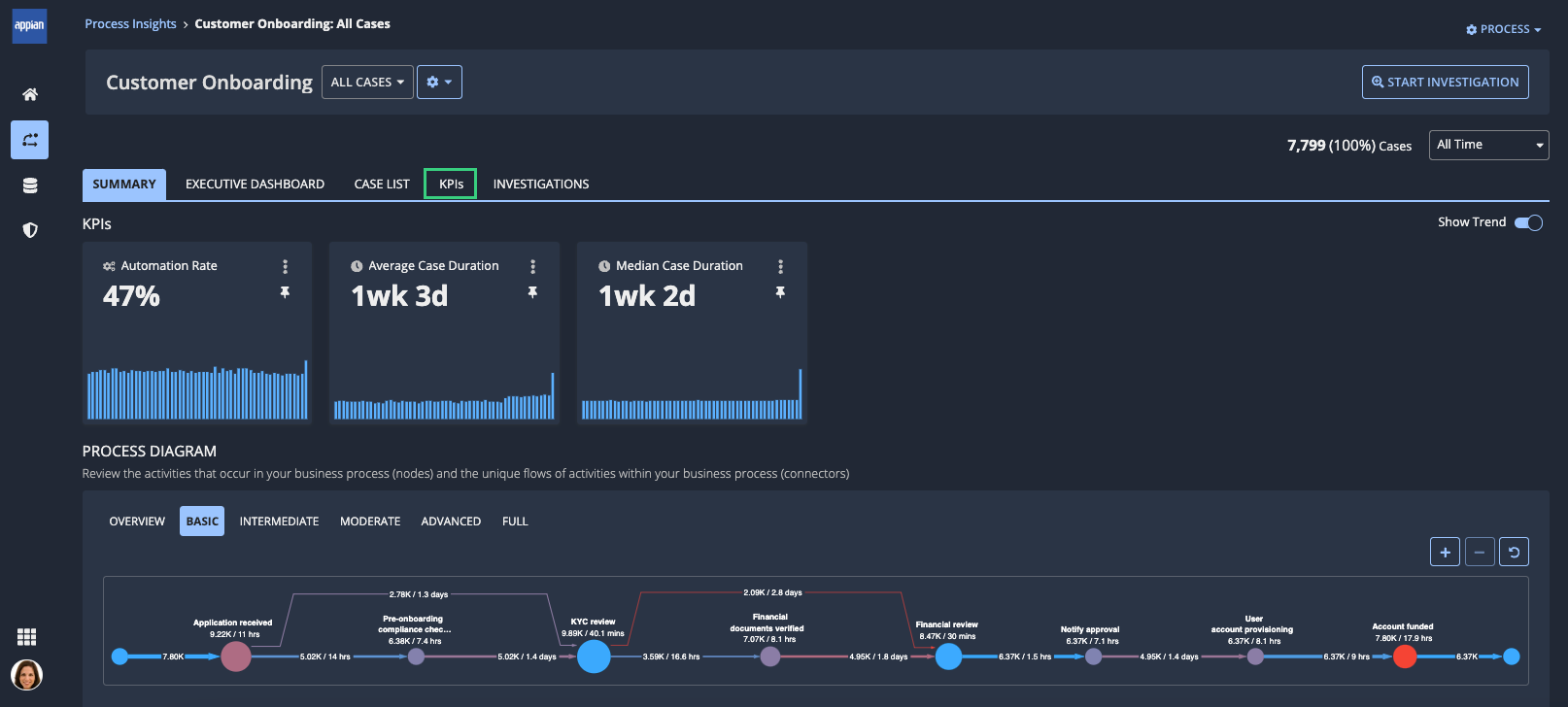Open Average Case Duration options menu
This screenshot has height=707, width=1568.
coord(532,266)
